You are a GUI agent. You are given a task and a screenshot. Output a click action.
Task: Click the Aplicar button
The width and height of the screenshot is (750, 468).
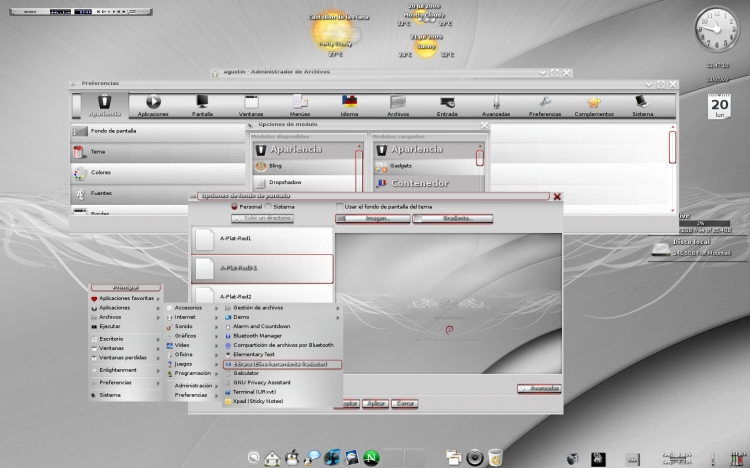click(375, 403)
